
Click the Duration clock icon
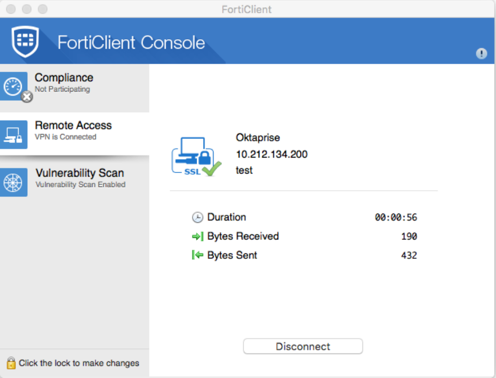197,217
